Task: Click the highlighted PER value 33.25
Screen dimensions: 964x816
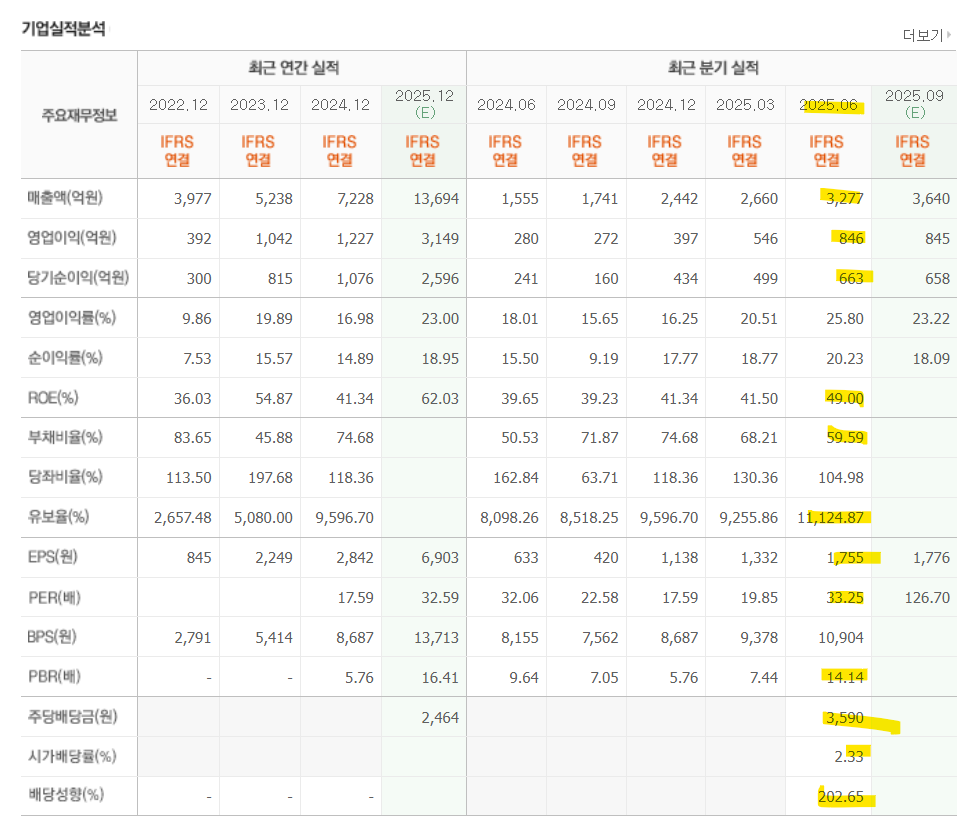Action: tap(845, 598)
